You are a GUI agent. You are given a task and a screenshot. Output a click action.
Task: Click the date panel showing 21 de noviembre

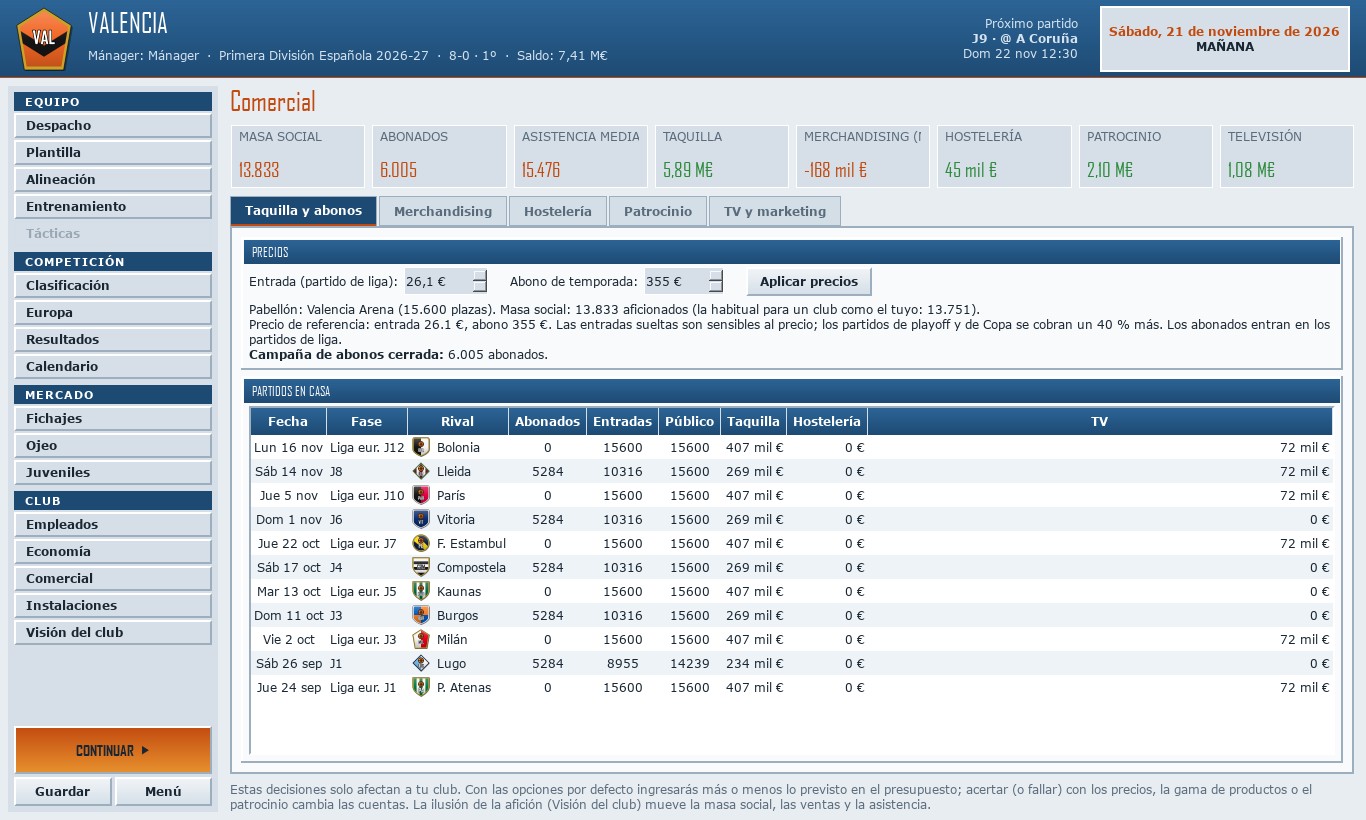(1224, 39)
